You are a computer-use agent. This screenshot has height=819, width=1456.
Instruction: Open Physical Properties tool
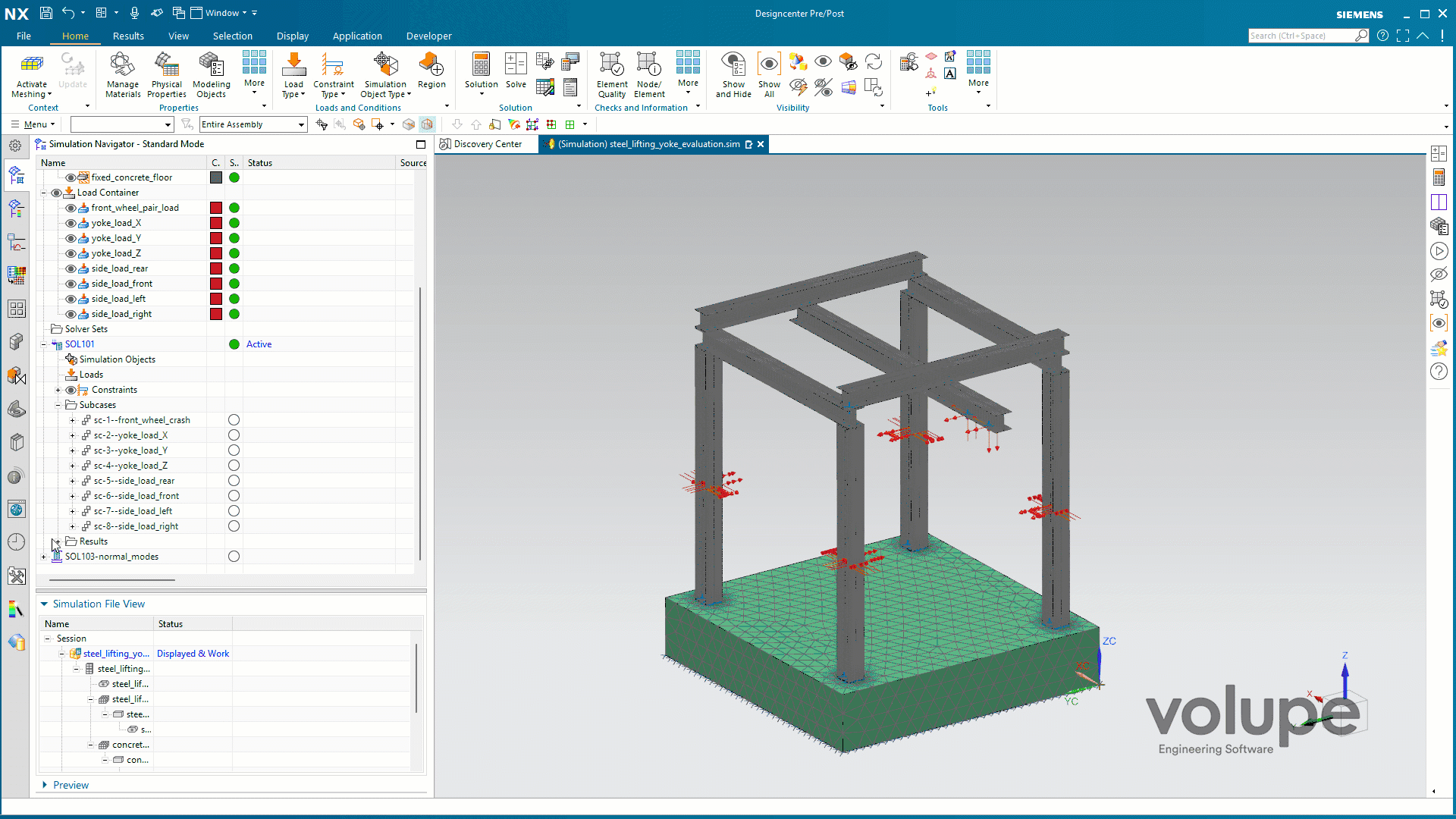pos(166,74)
